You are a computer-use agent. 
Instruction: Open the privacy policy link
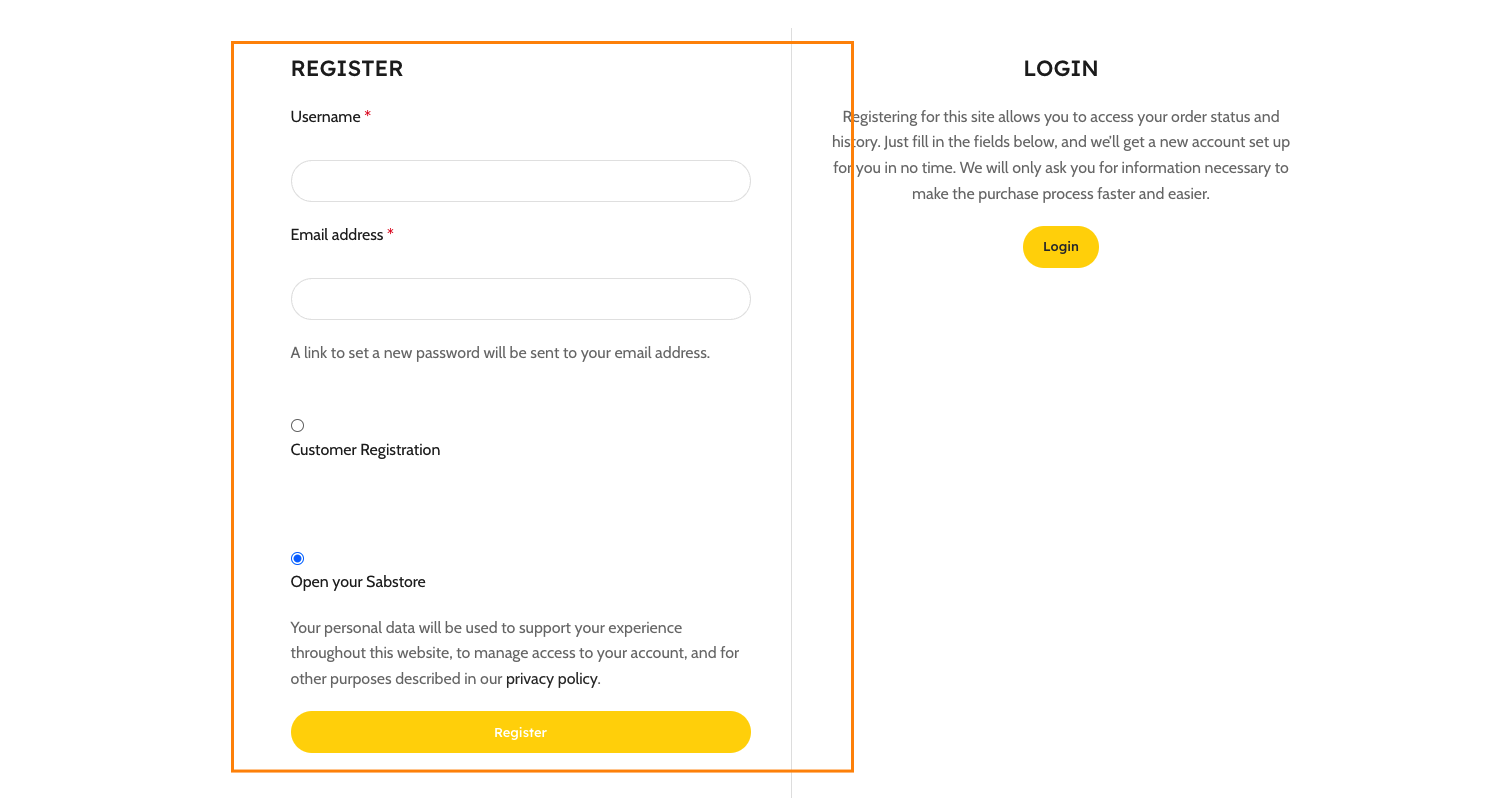click(x=551, y=679)
